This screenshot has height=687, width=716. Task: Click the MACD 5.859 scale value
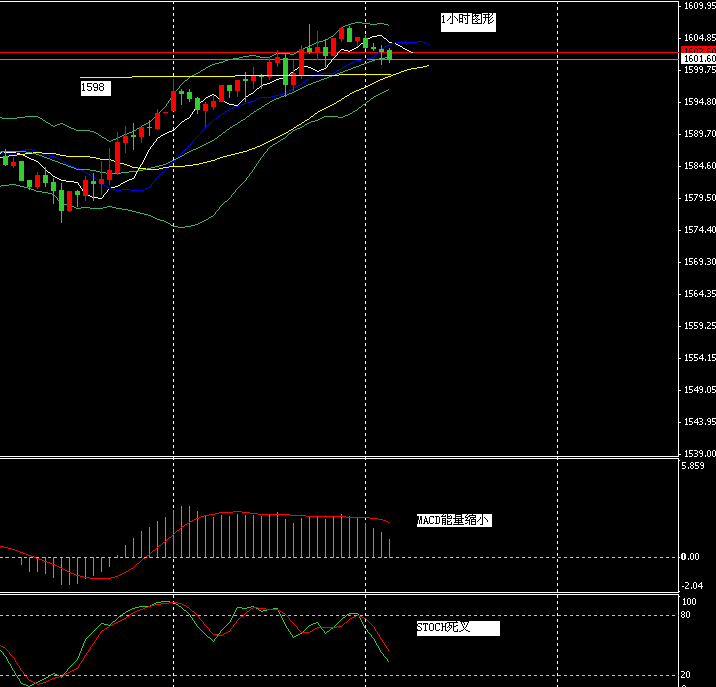pos(692,467)
